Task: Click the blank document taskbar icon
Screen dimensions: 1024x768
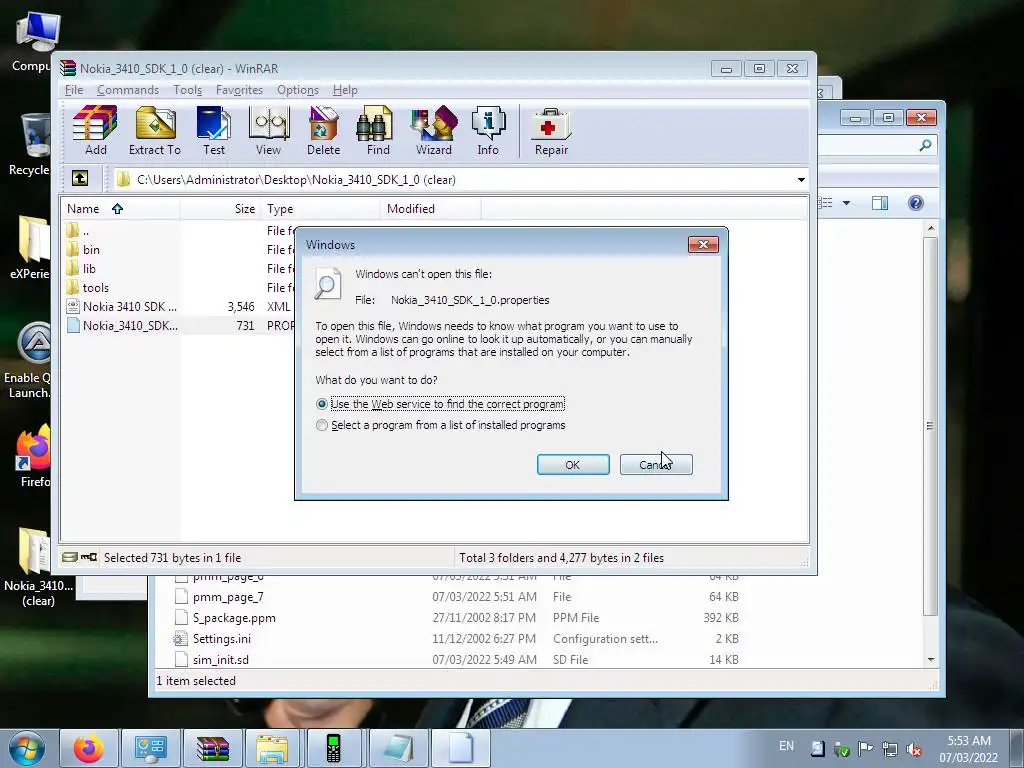Action: (460, 748)
